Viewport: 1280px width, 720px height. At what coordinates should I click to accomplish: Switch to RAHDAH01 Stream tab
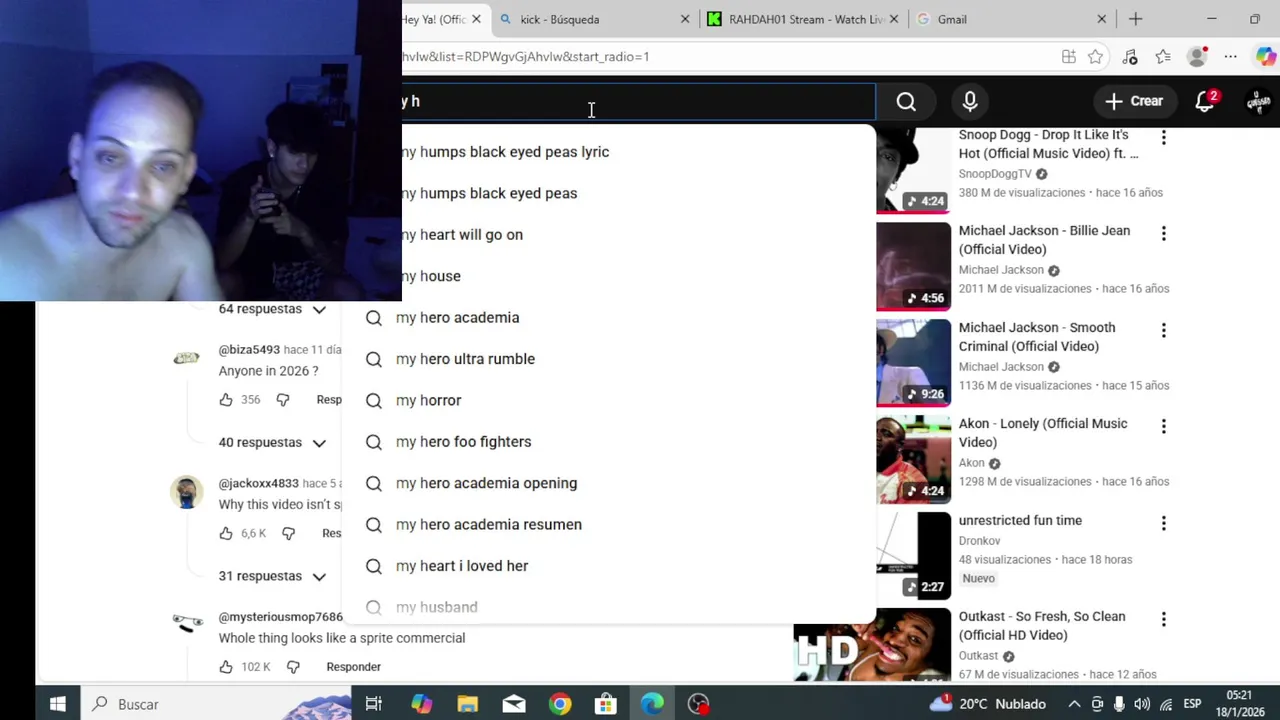[x=801, y=19]
